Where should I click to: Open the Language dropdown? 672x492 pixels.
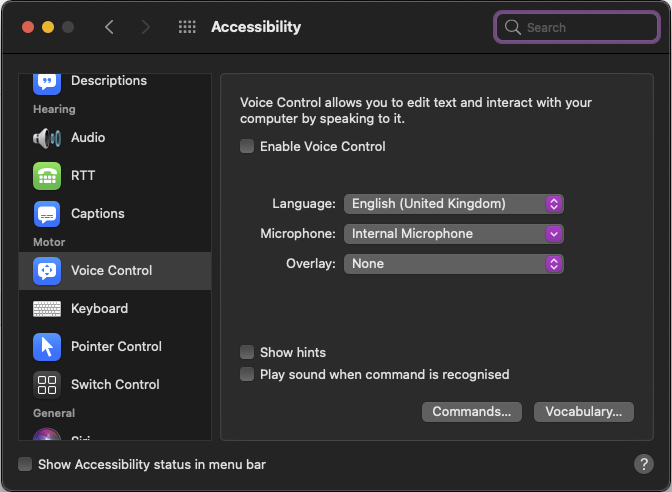coord(454,204)
